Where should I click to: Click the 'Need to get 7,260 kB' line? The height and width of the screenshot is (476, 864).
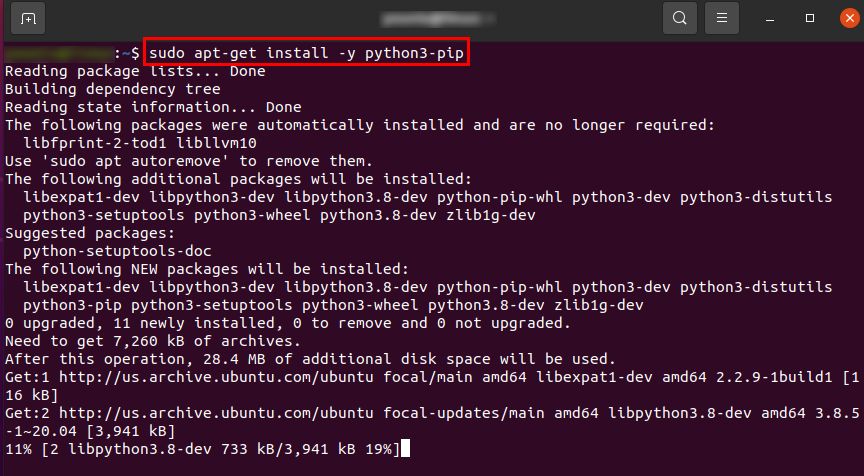[153, 341]
